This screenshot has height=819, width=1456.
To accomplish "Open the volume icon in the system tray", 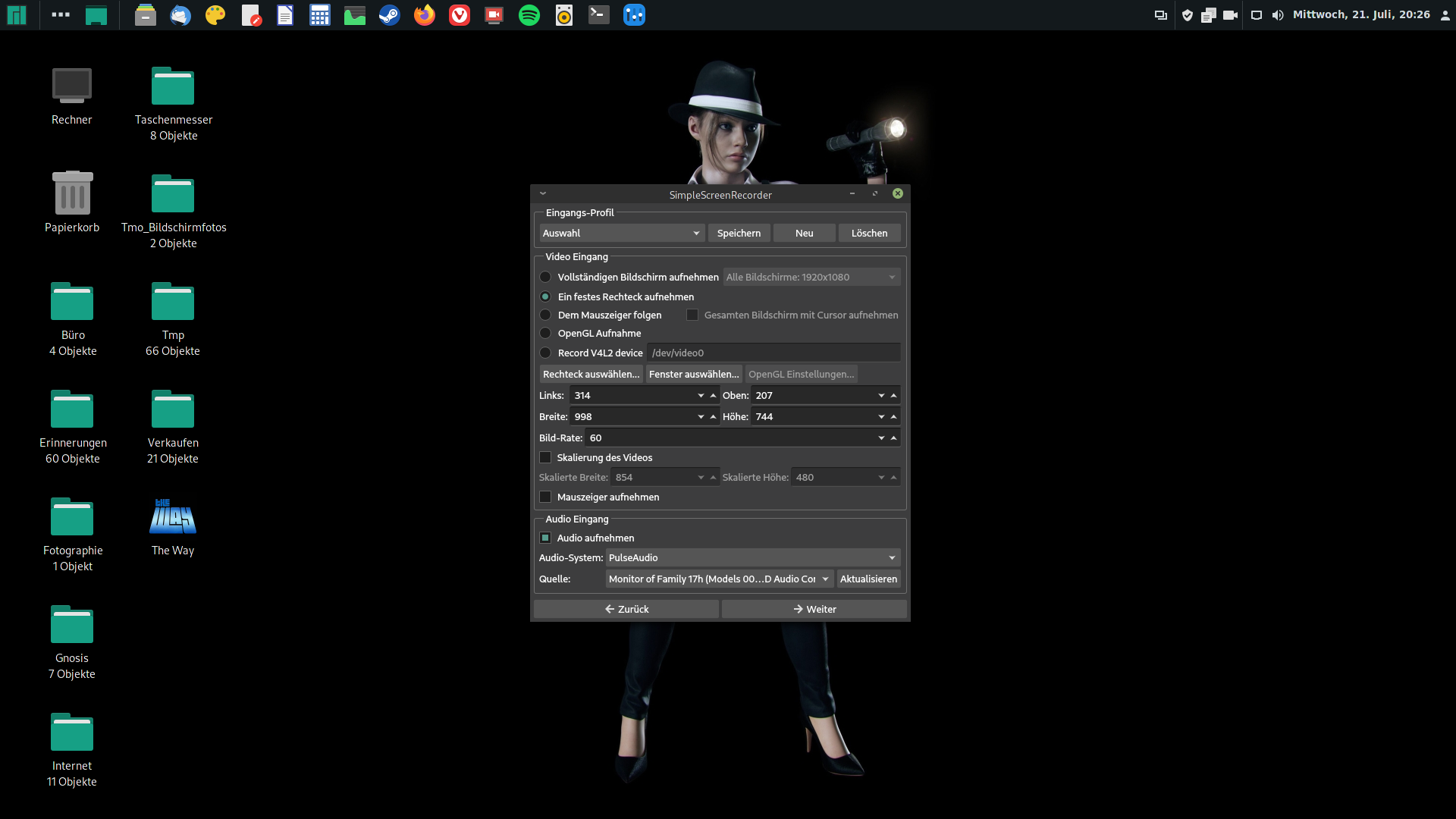I will click(1278, 15).
